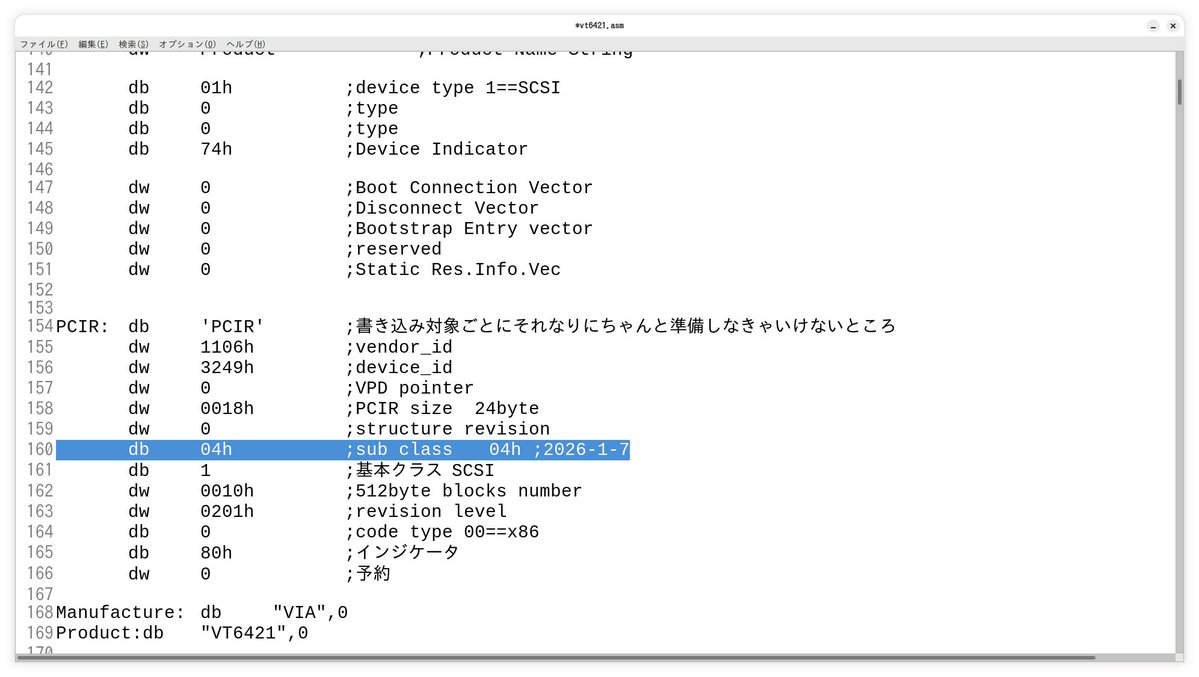Open the 検索(S) menu
The width and height of the screenshot is (1199, 677).
133,44
